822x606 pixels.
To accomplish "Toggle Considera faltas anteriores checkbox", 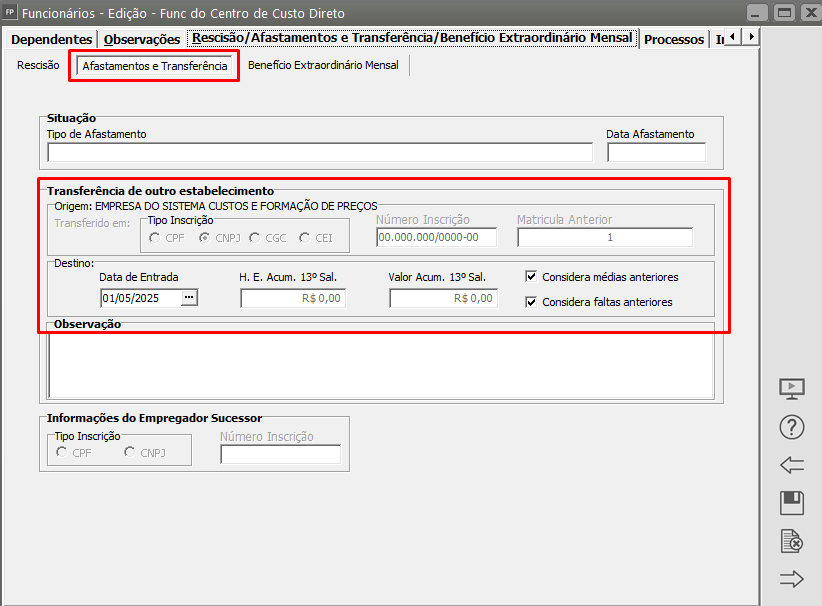I will (532, 302).
